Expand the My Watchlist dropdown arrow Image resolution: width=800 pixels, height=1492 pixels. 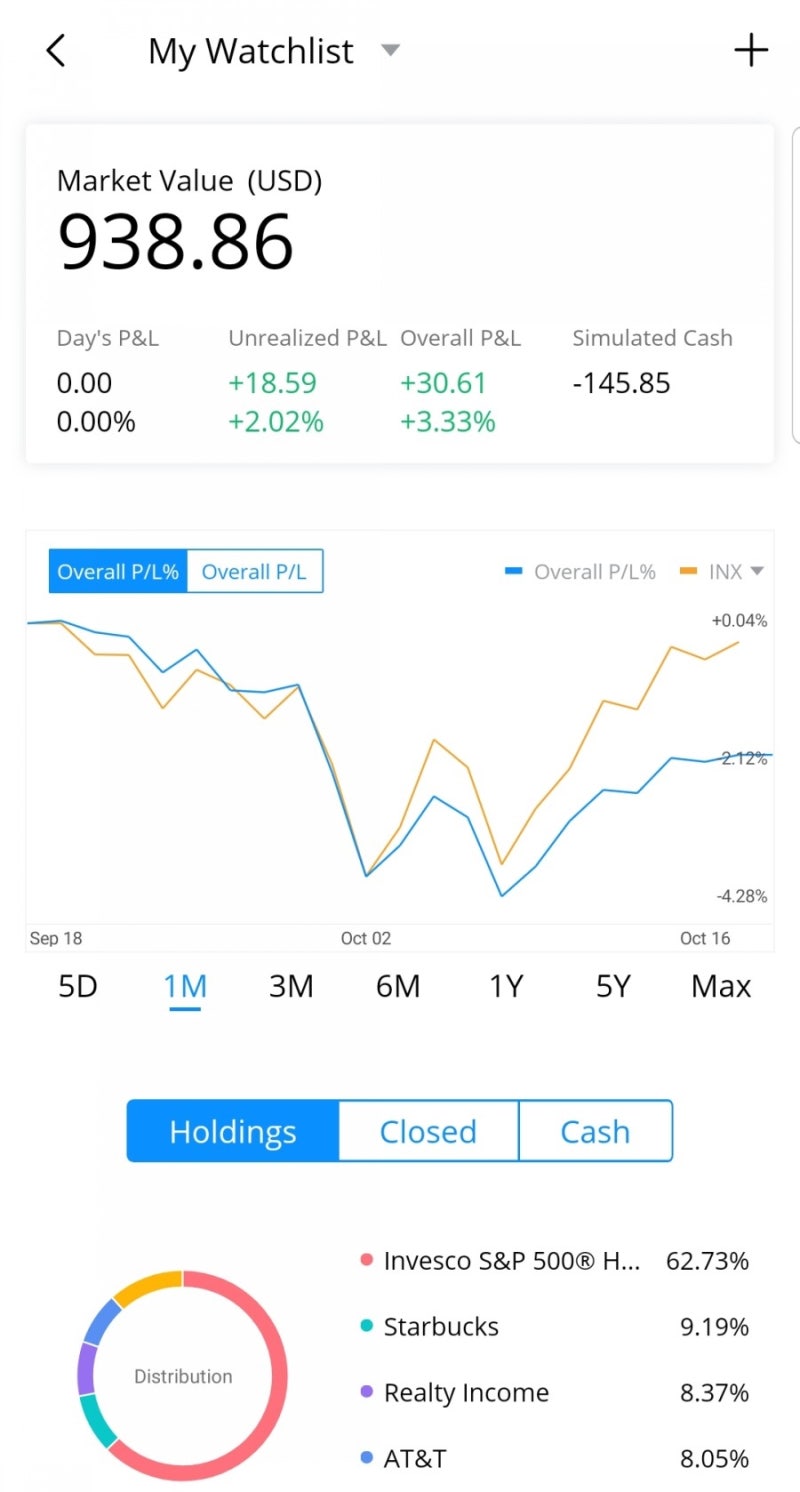click(391, 50)
